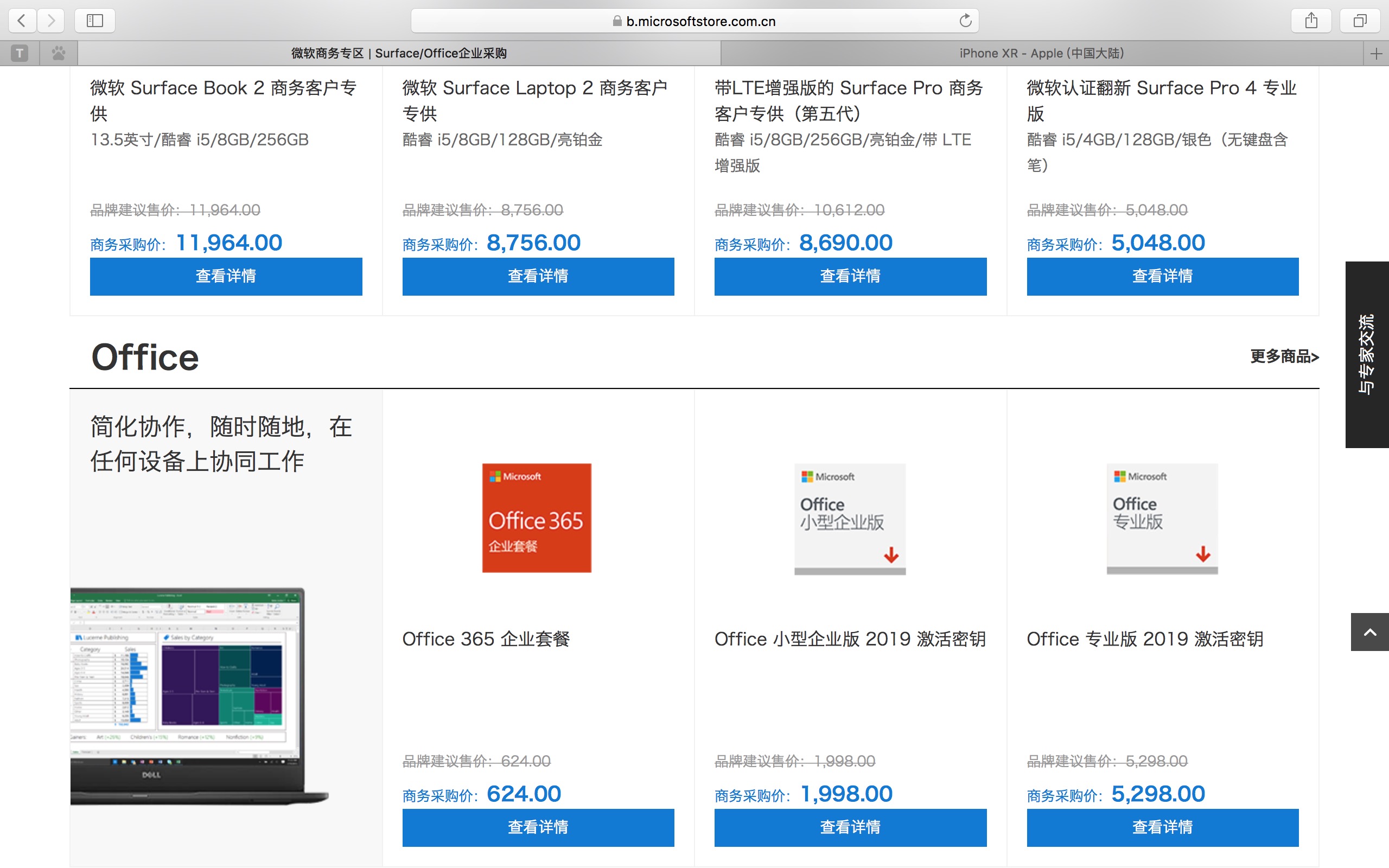Screen dimensions: 1389x868
Task: Open the Share menu icon
Action: click(x=1311, y=21)
